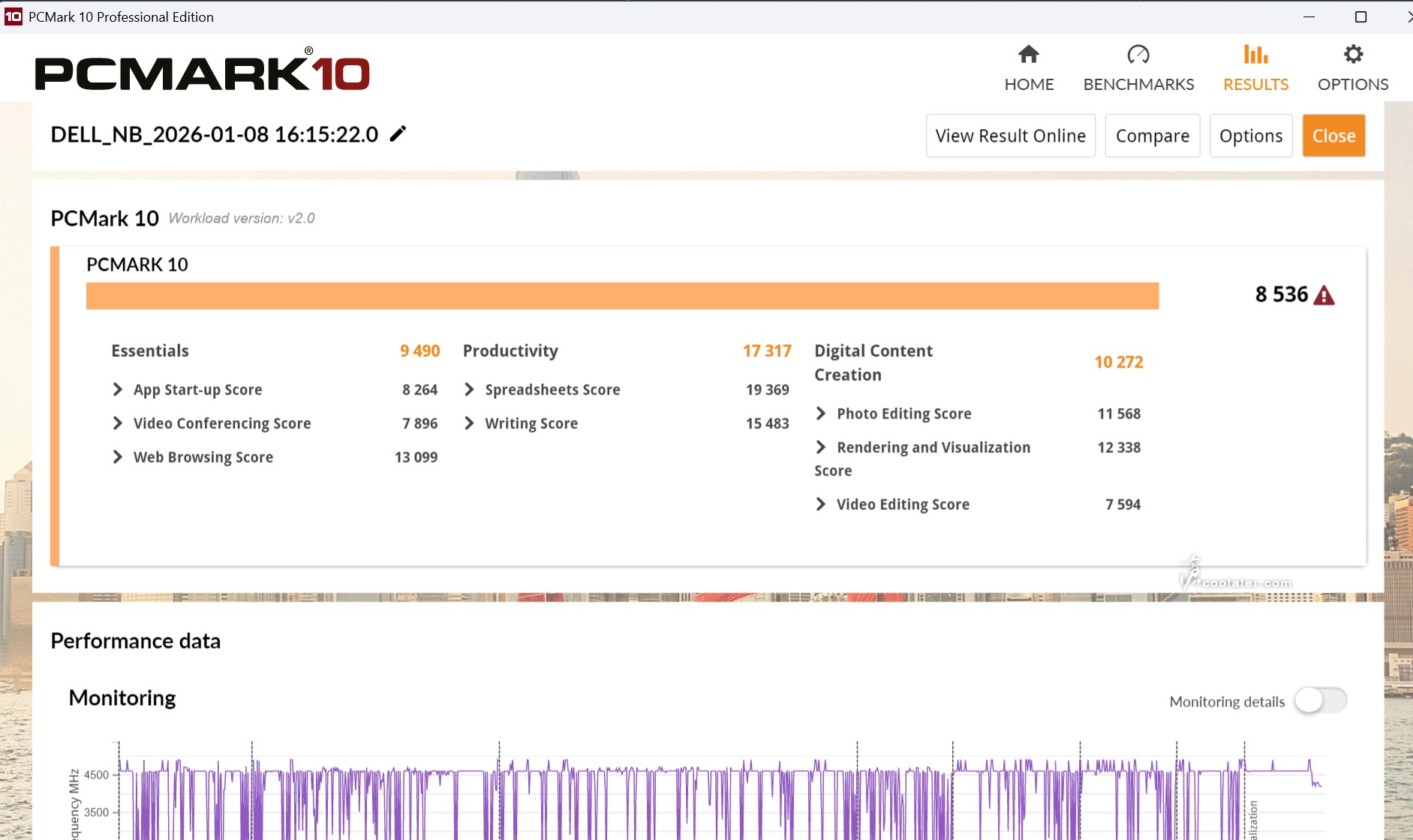Click the Spreadsheets score value 19 369
This screenshot has width=1413, height=840.
click(767, 389)
